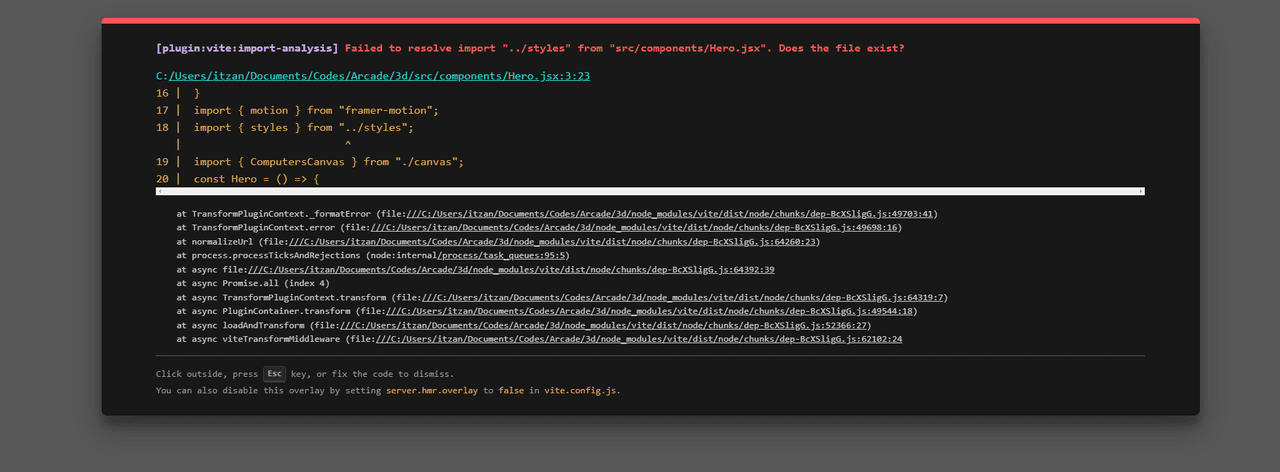This screenshot has width=1280, height=472.
Task: Click the "const Hero" code line 20
Action: coord(256,179)
